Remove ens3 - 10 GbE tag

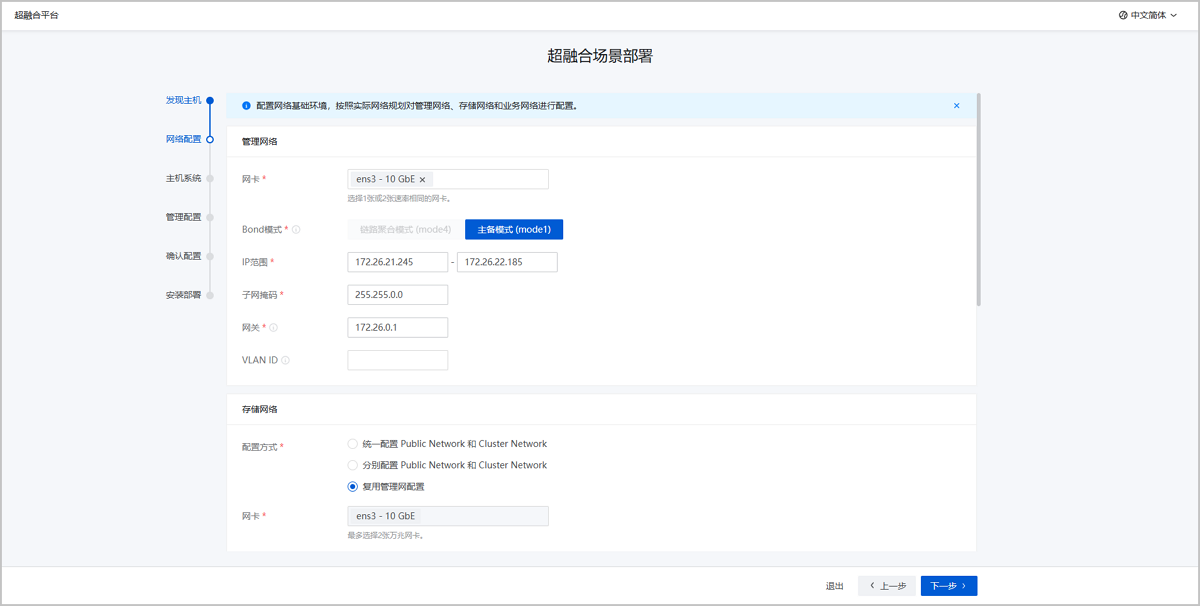click(x=422, y=180)
